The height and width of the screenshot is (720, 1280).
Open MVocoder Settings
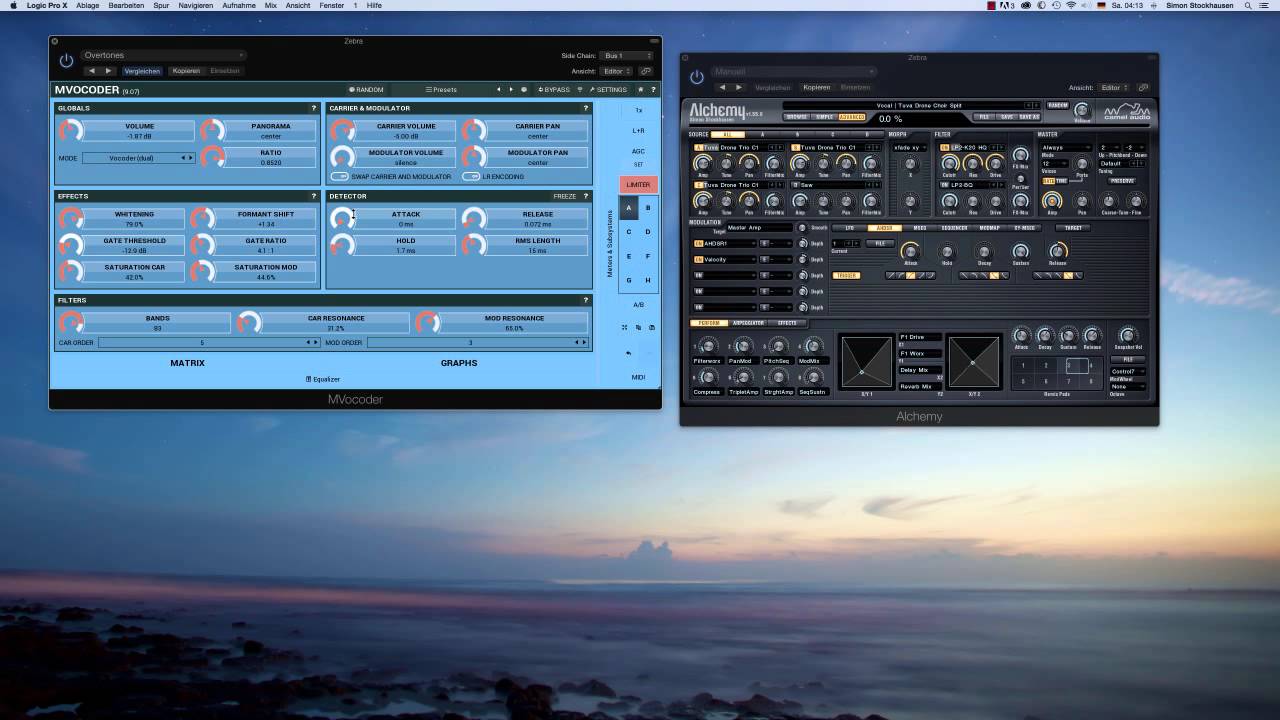tap(608, 90)
